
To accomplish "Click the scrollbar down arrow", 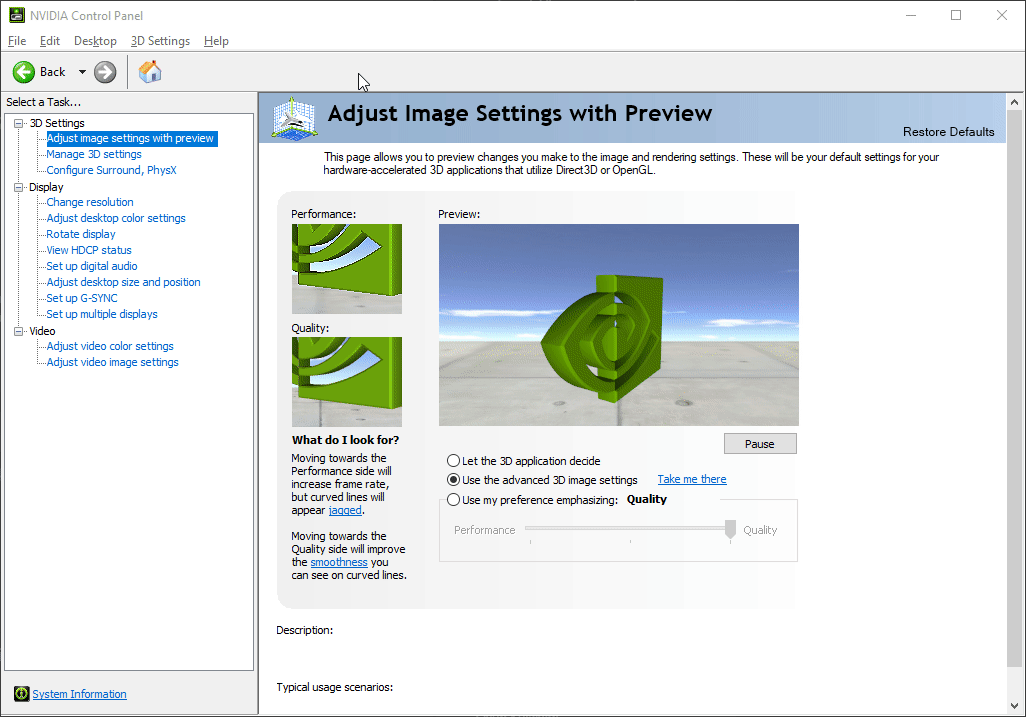I will coord(1014,706).
